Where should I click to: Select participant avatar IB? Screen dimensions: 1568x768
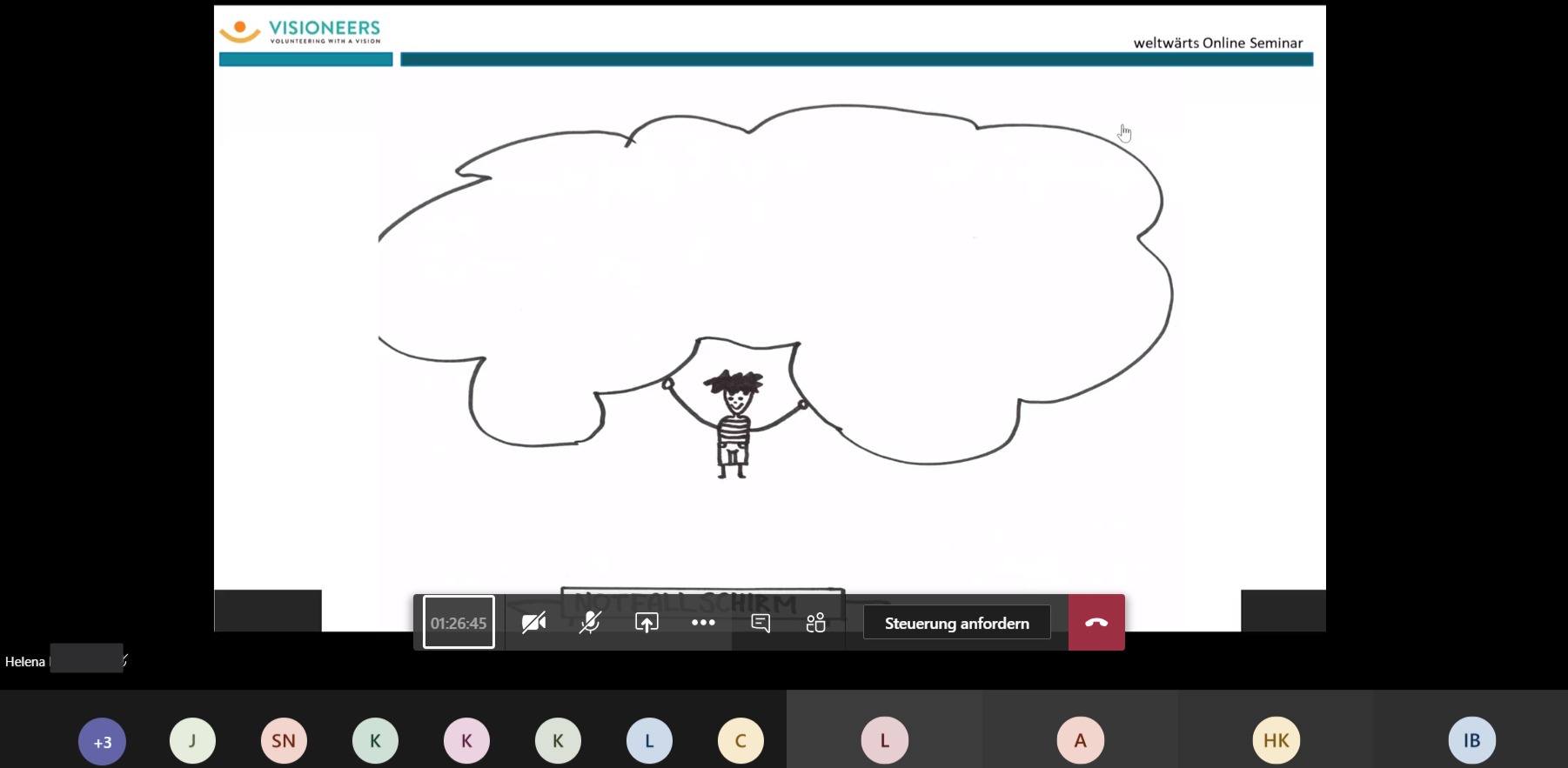coord(1471,741)
